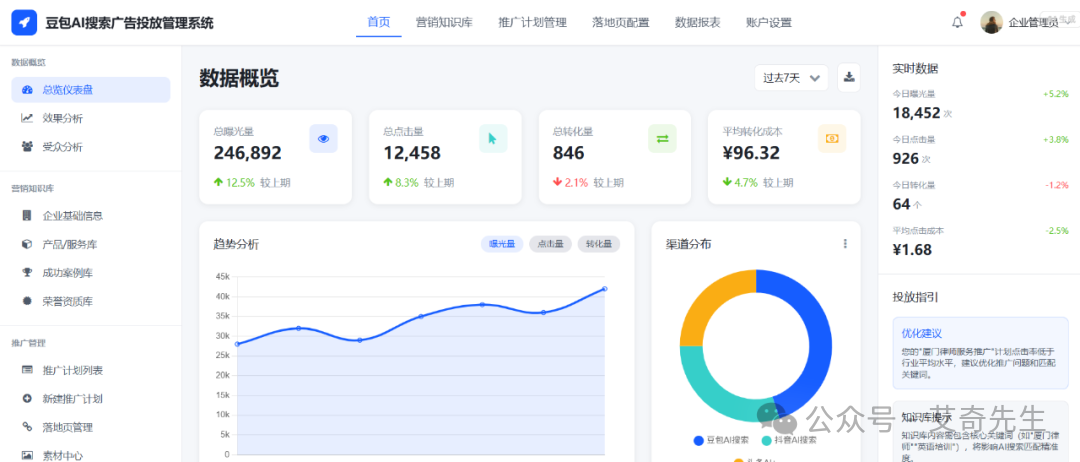This screenshot has height=462, width=1080.
Task: Click the rocket logo icon
Action: [x=24, y=23]
